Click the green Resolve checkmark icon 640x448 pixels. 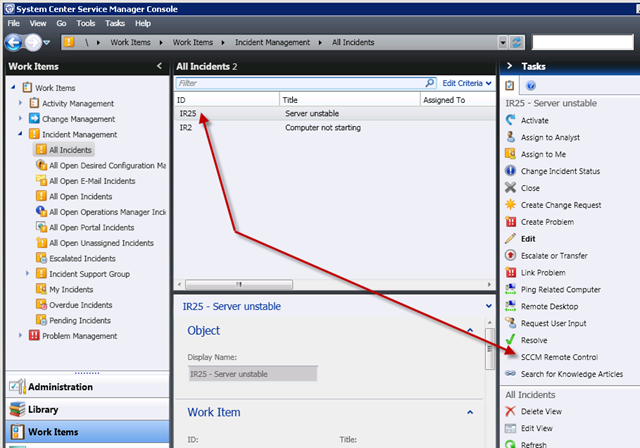click(510, 340)
